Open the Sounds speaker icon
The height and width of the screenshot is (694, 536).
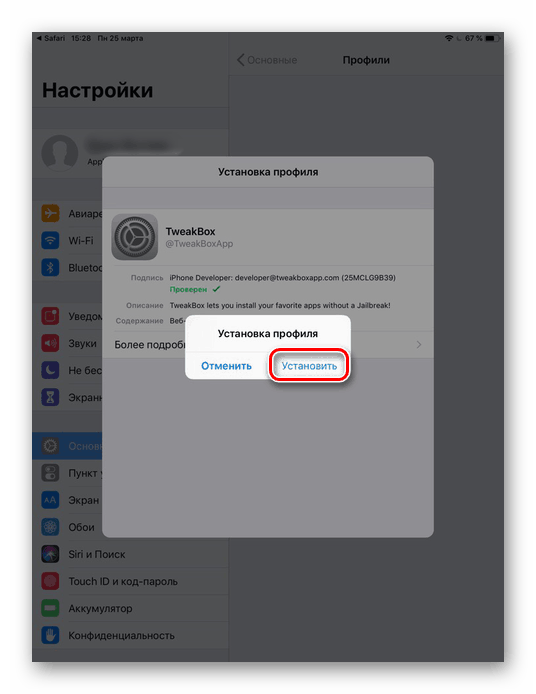coord(50,343)
